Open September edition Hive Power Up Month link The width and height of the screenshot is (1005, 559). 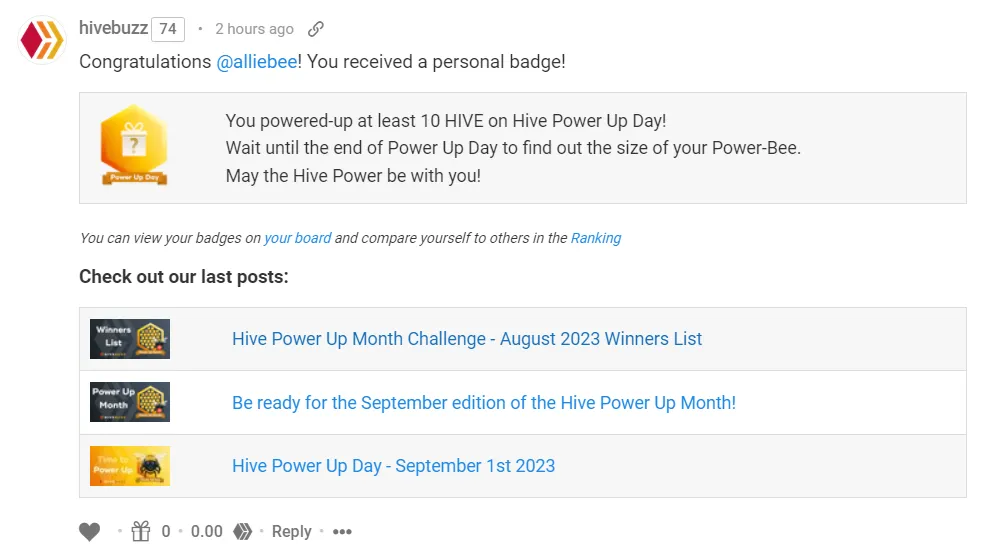[x=484, y=403]
